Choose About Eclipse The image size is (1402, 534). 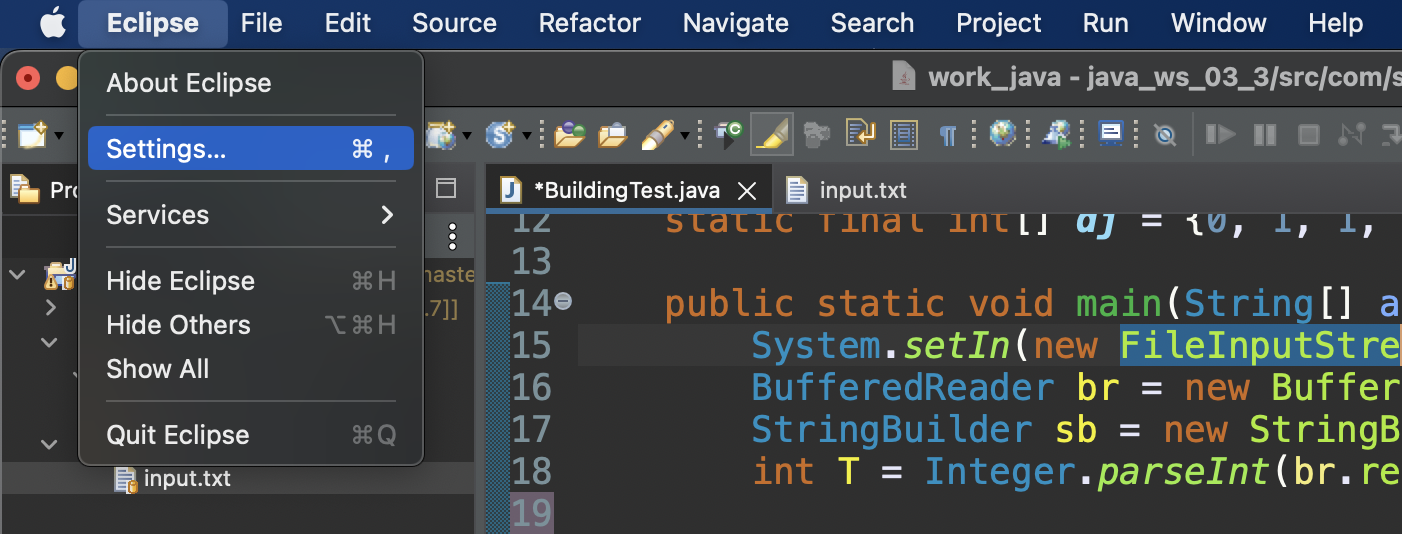pos(251,83)
